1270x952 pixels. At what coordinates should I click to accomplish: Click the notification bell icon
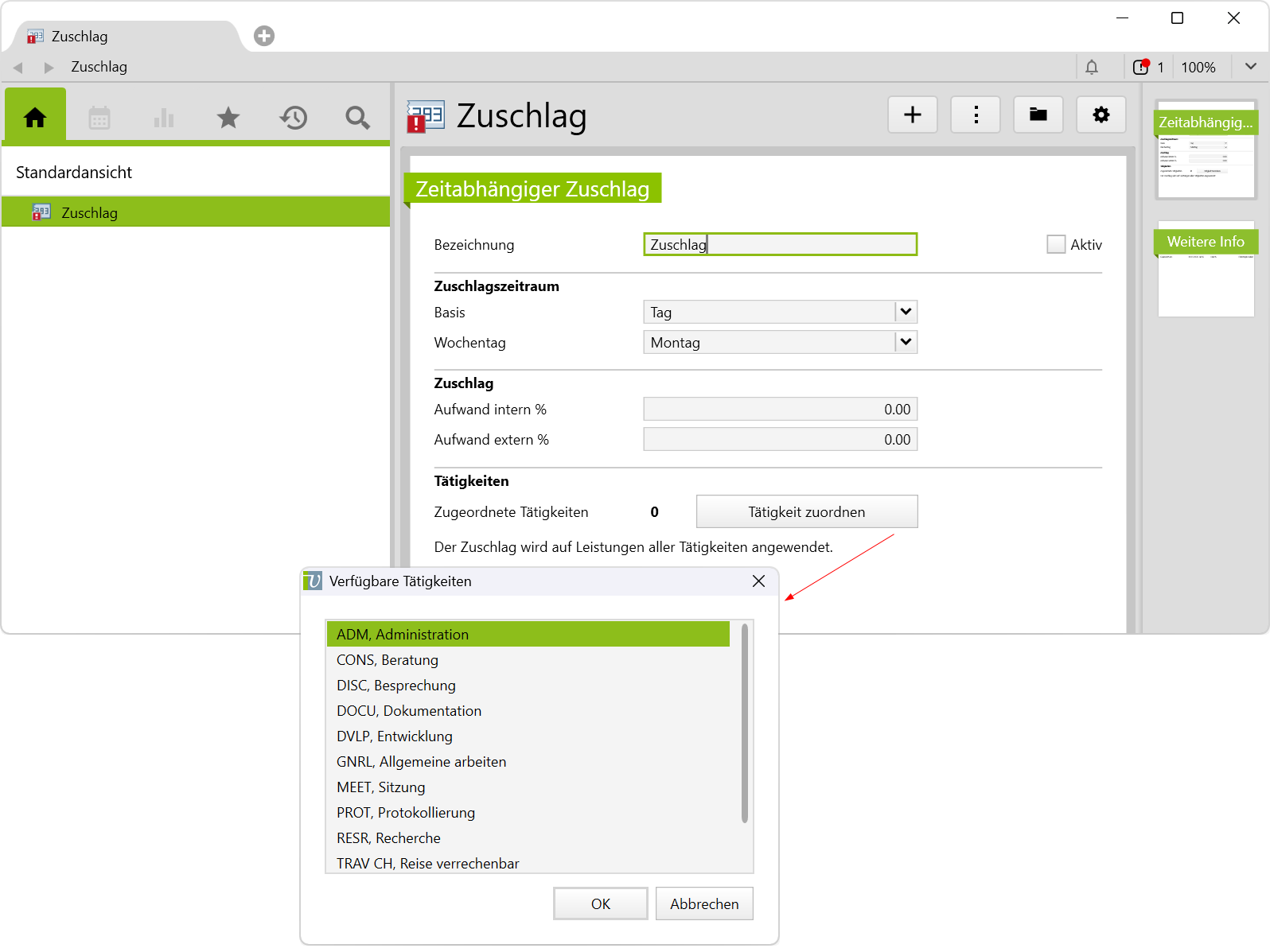tap(1092, 68)
